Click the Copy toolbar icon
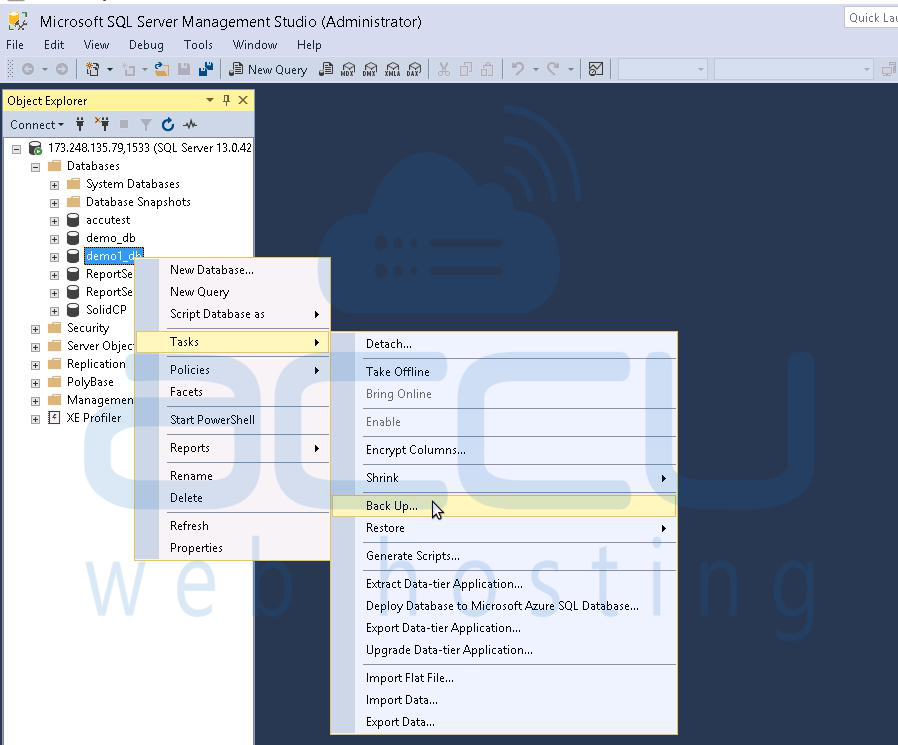 coord(466,69)
